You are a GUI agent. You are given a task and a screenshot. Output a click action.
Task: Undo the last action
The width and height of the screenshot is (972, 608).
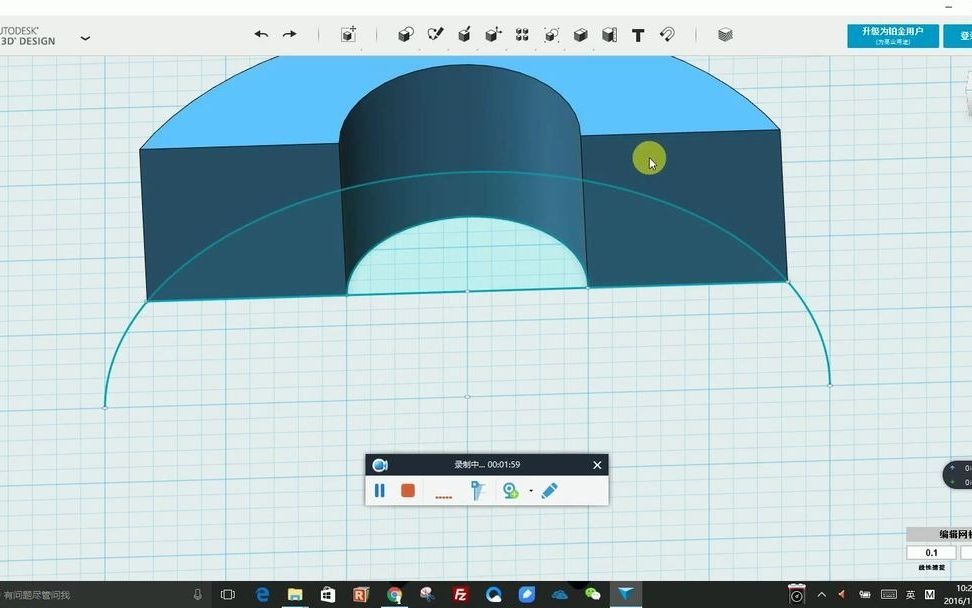(261, 34)
